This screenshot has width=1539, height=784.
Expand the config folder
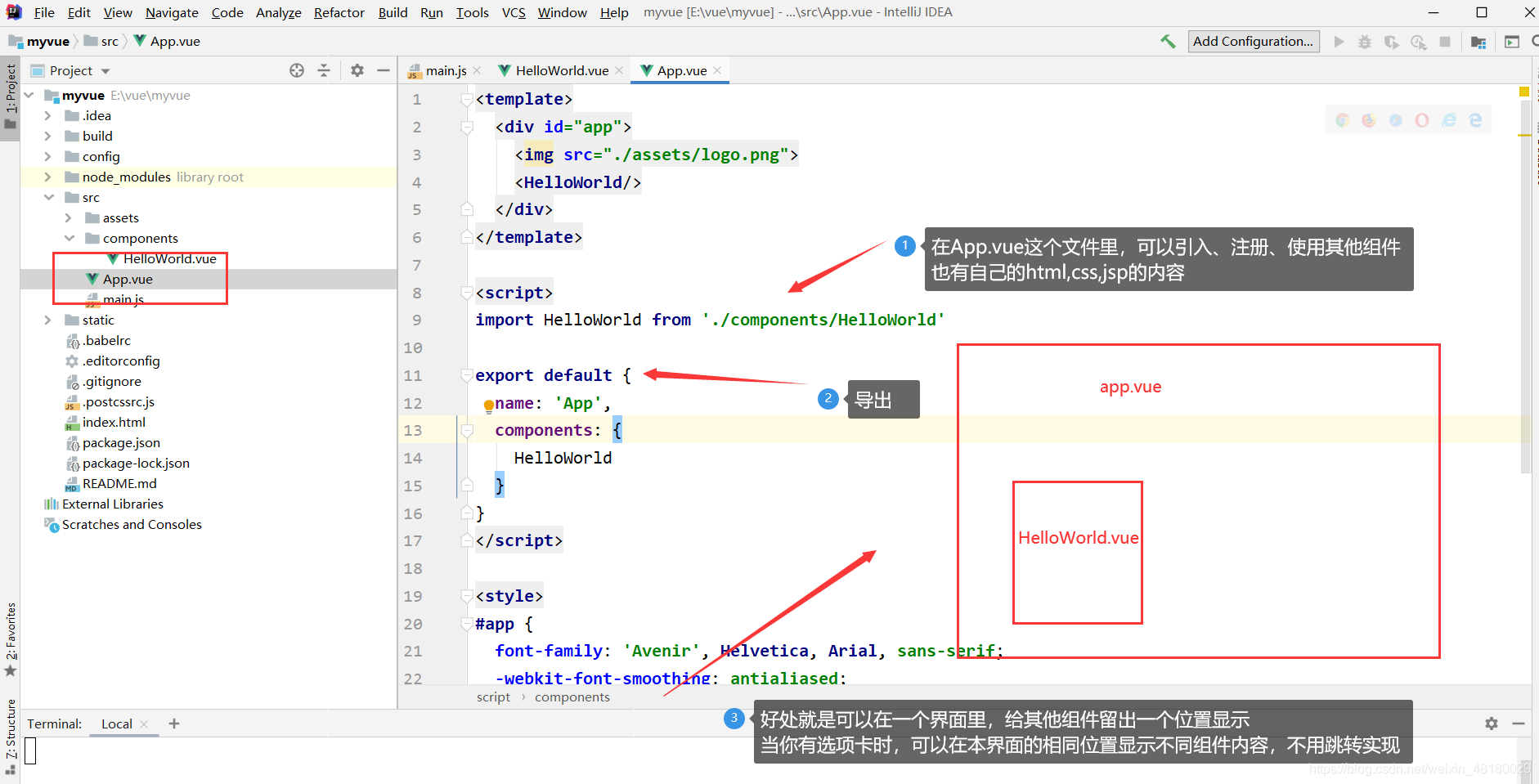coord(48,156)
